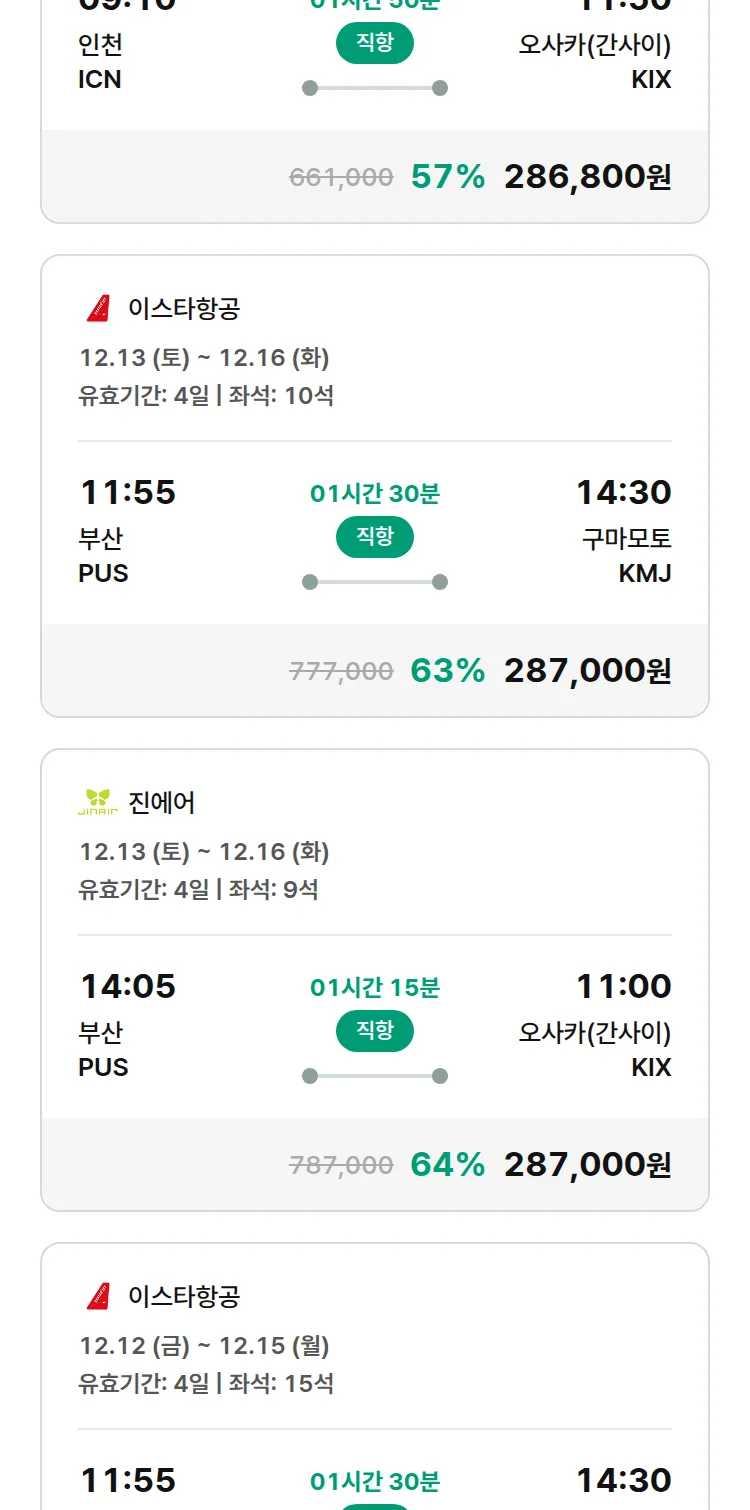Viewport: 750px width, 1510px height.
Task: Click the 부산 PUS departure on Jin Air card
Action: [x=103, y=1049]
